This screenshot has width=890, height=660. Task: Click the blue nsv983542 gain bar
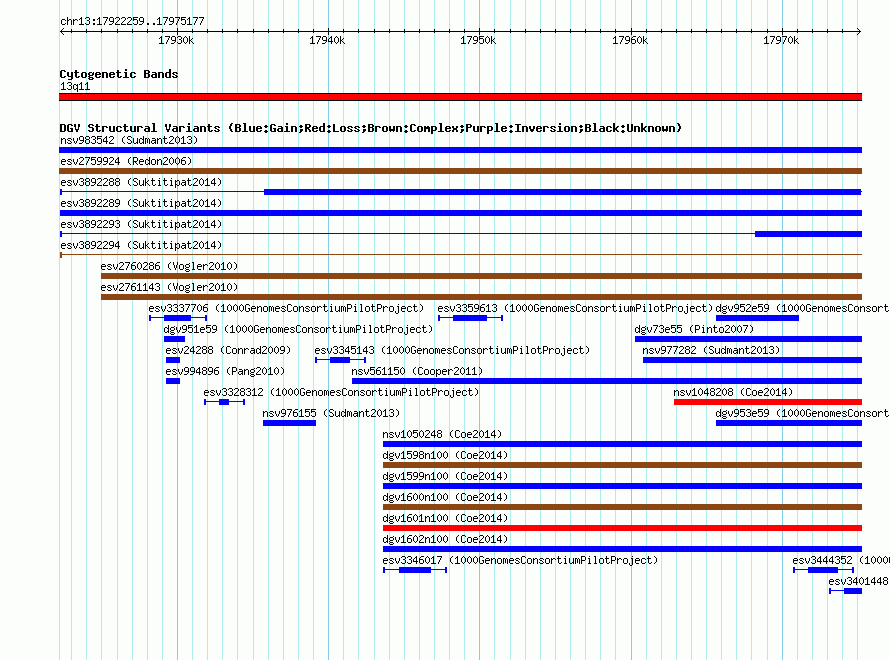tap(460, 150)
